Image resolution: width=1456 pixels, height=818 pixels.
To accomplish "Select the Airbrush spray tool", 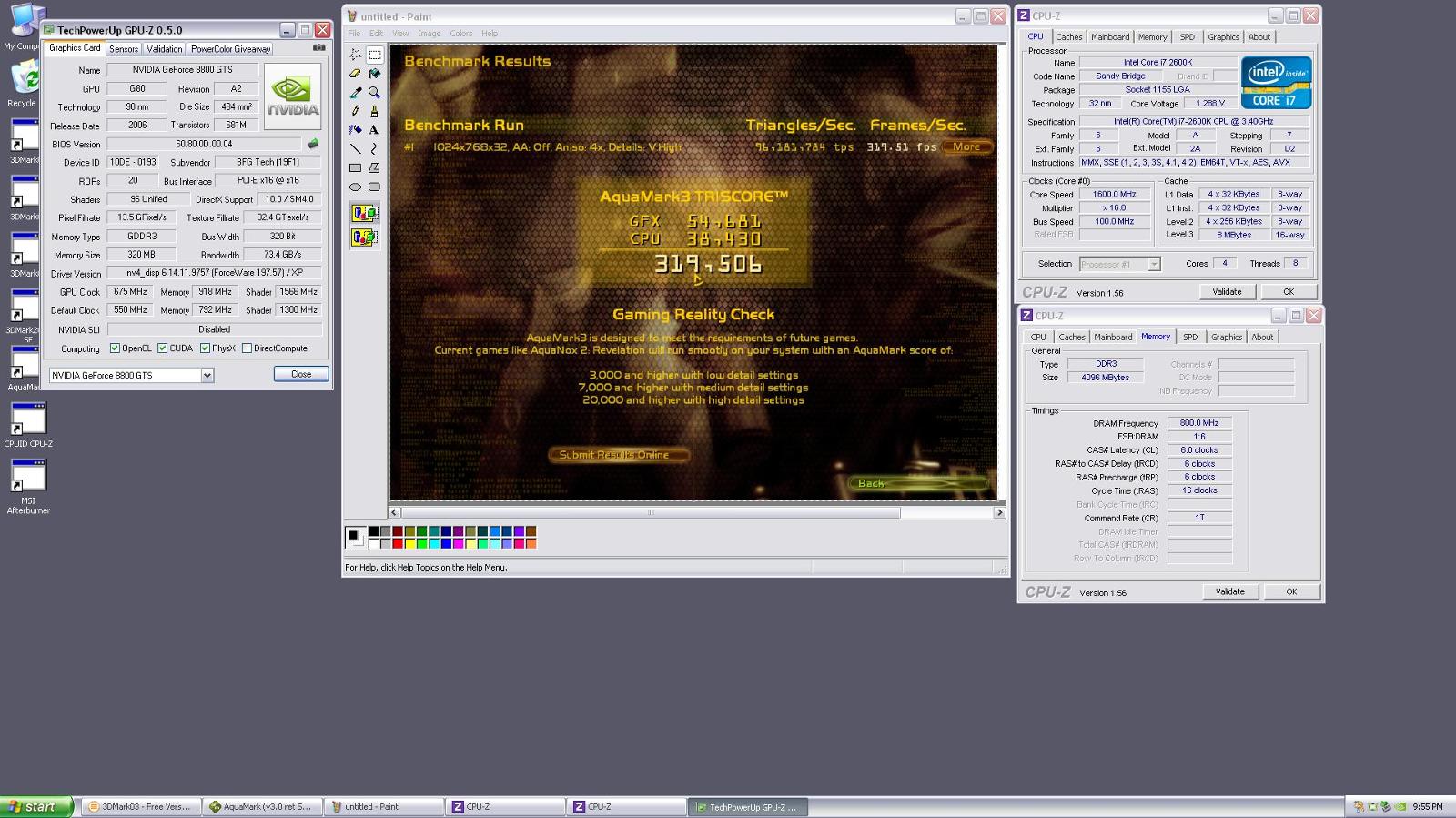I will pos(356,130).
